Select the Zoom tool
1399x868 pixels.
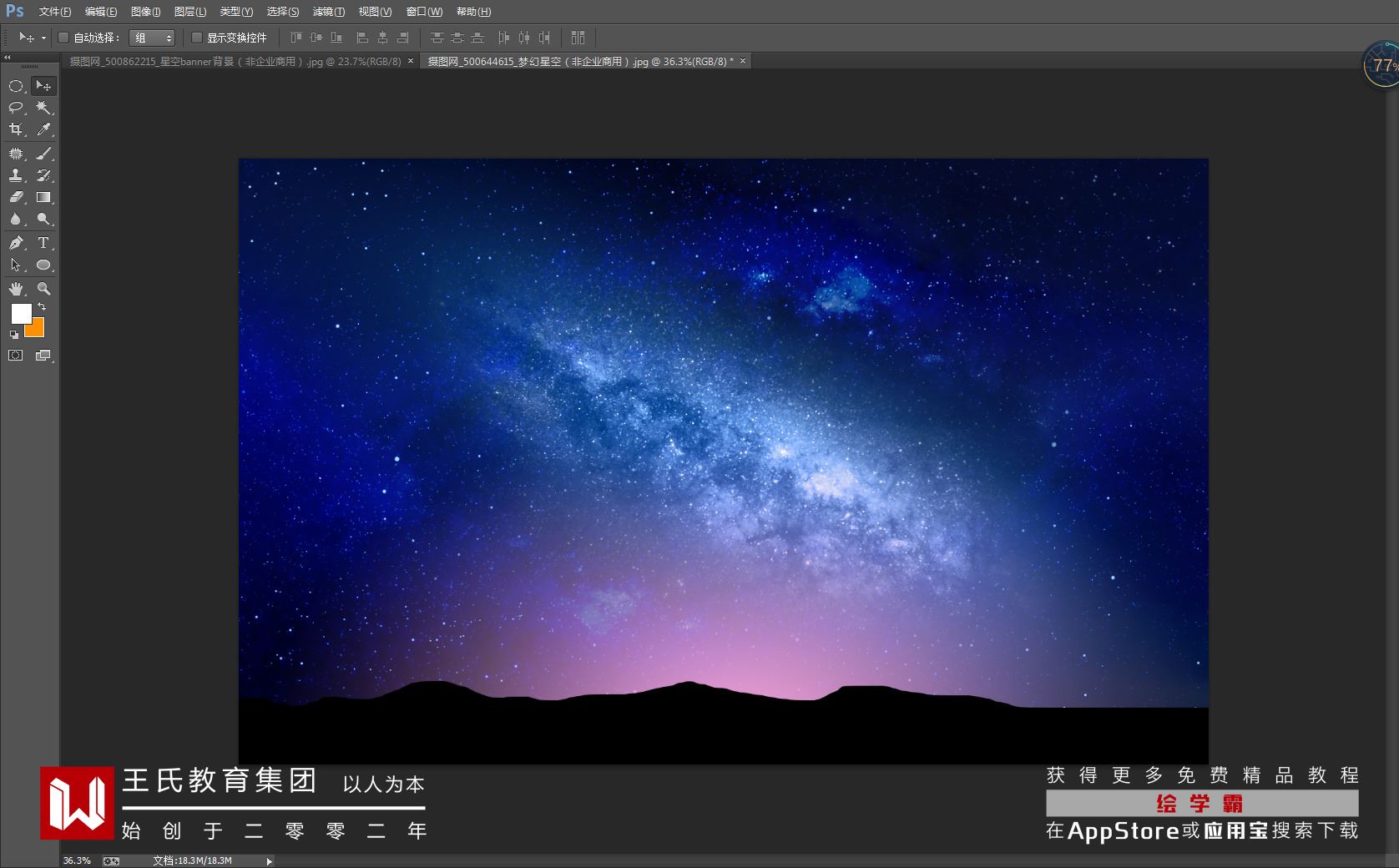(x=43, y=289)
